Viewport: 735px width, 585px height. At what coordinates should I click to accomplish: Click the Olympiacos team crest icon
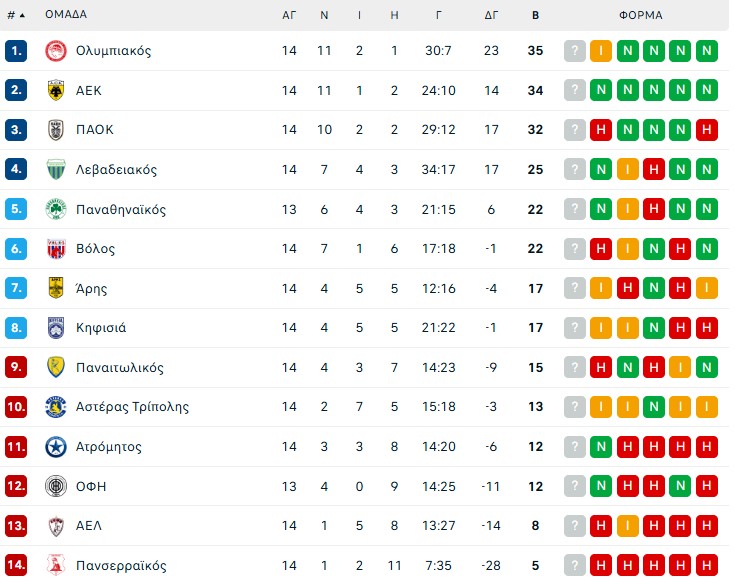coord(55,51)
